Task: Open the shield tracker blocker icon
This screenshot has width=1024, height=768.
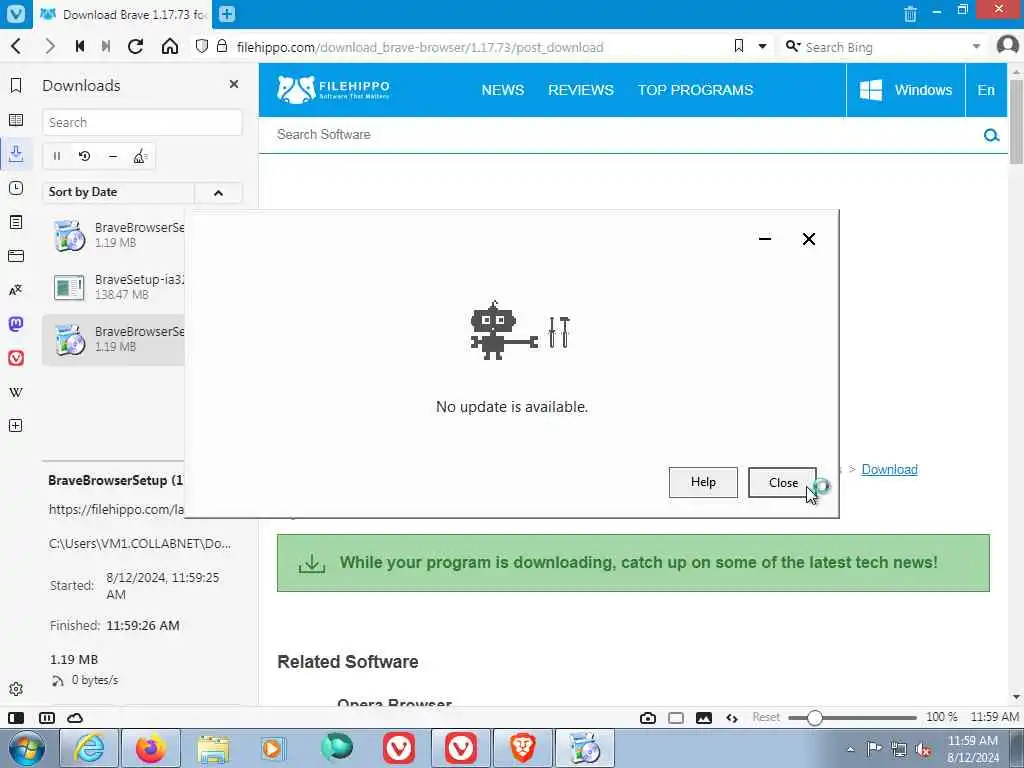Action: tap(202, 46)
